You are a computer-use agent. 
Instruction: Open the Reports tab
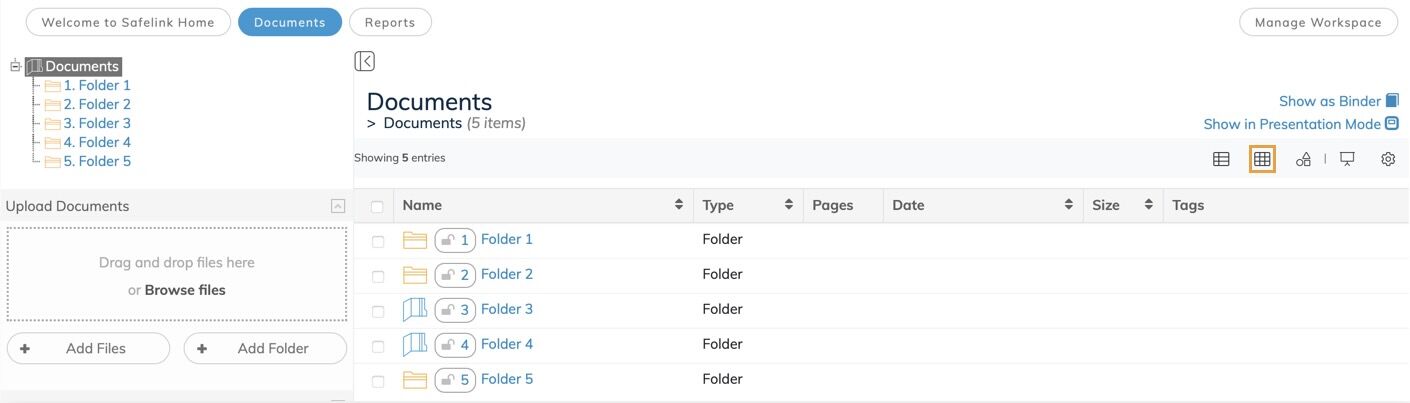(x=390, y=22)
